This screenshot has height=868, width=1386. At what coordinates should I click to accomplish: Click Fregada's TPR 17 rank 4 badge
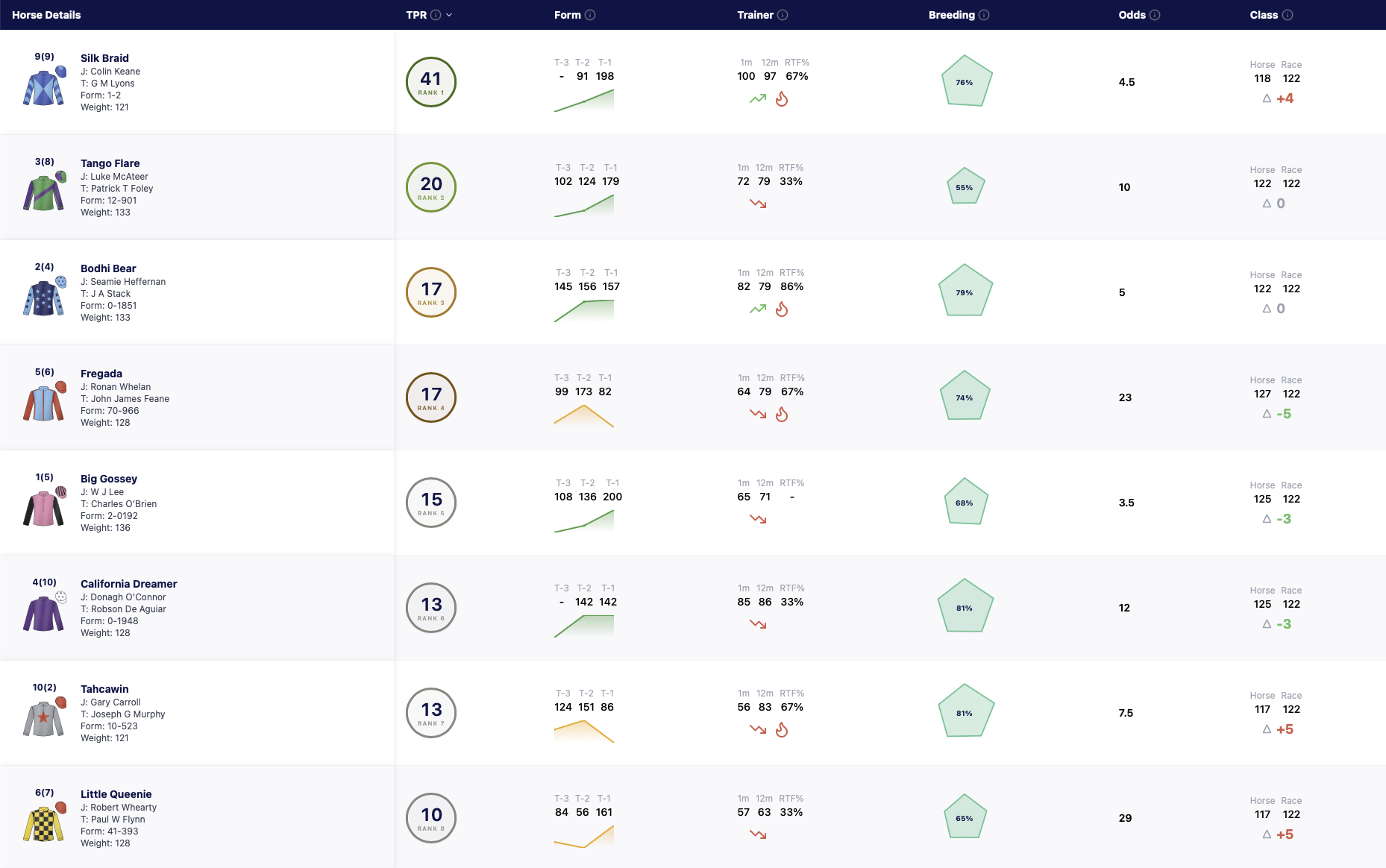pyautogui.click(x=431, y=397)
